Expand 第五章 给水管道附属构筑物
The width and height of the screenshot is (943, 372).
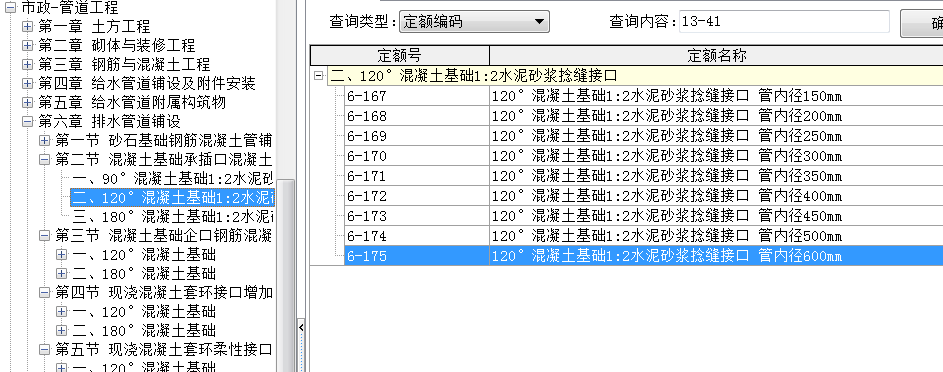coord(27,102)
